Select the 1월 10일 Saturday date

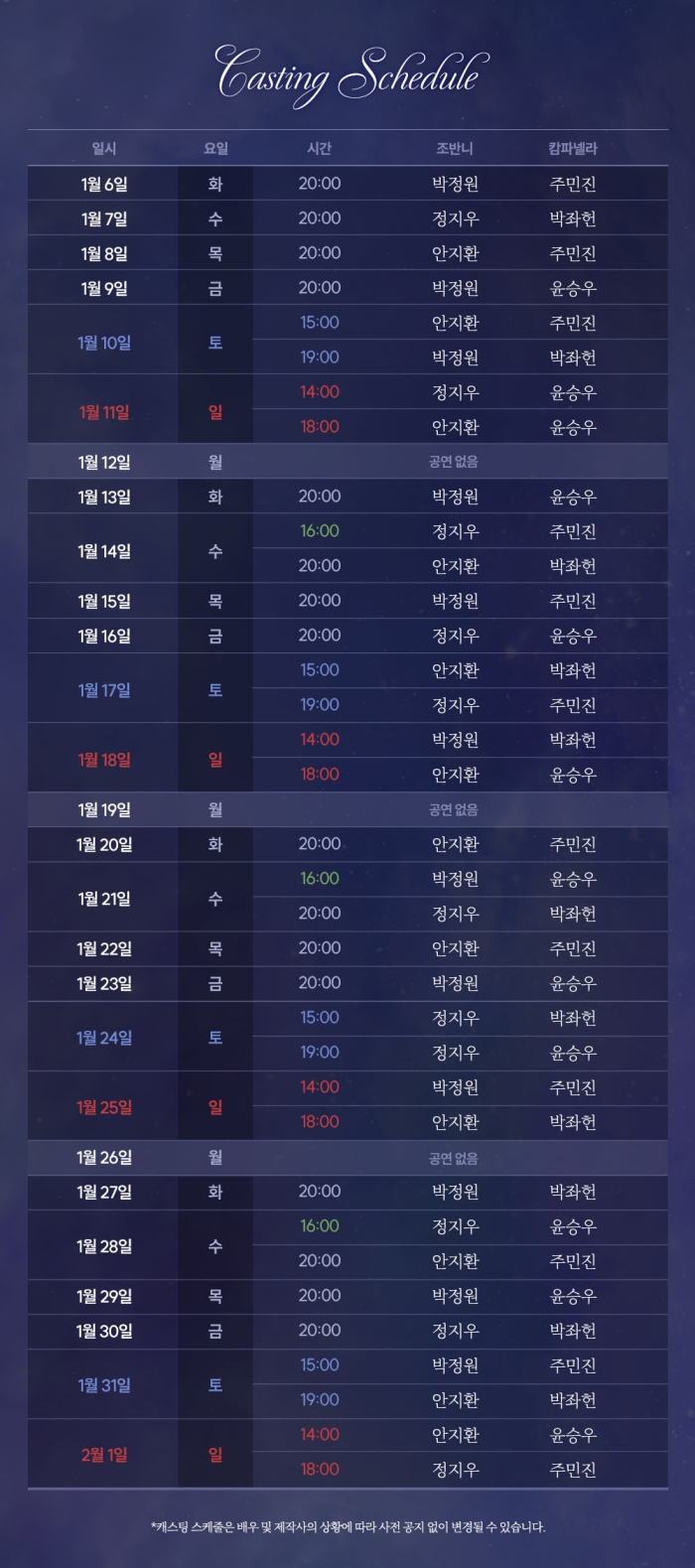point(104,343)
